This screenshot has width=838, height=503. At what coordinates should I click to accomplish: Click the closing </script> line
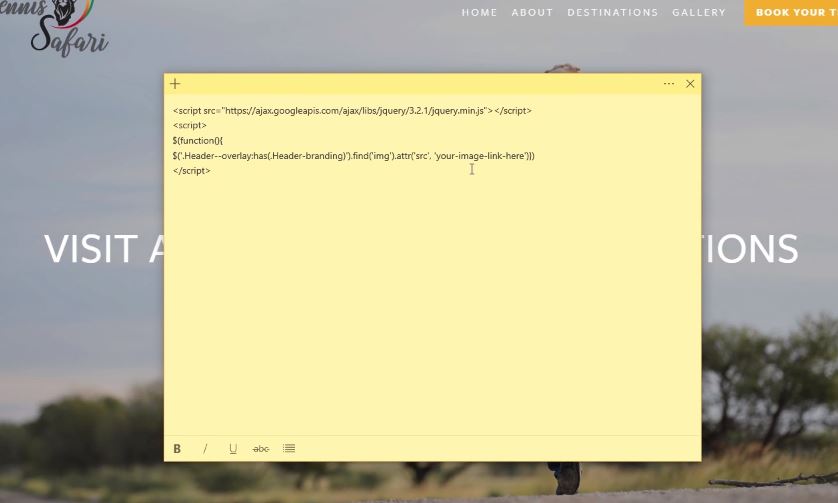coord(192,171)
